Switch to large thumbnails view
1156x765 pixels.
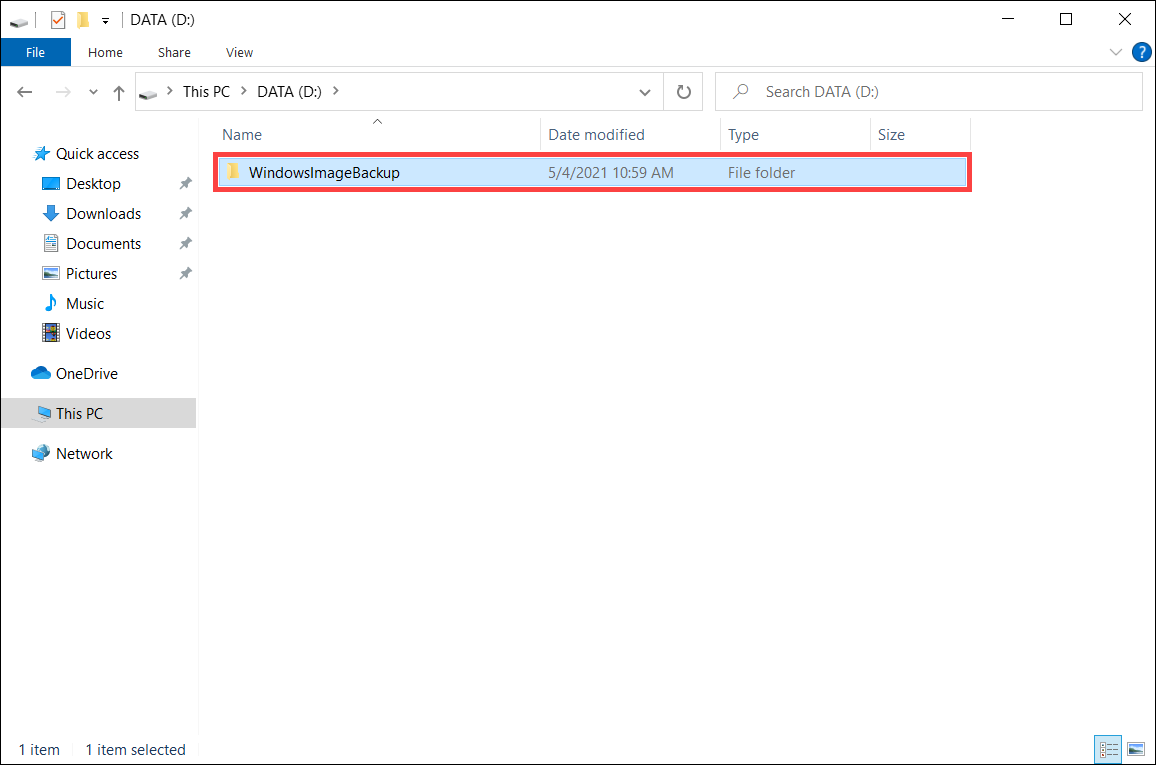pos(1136,749)
